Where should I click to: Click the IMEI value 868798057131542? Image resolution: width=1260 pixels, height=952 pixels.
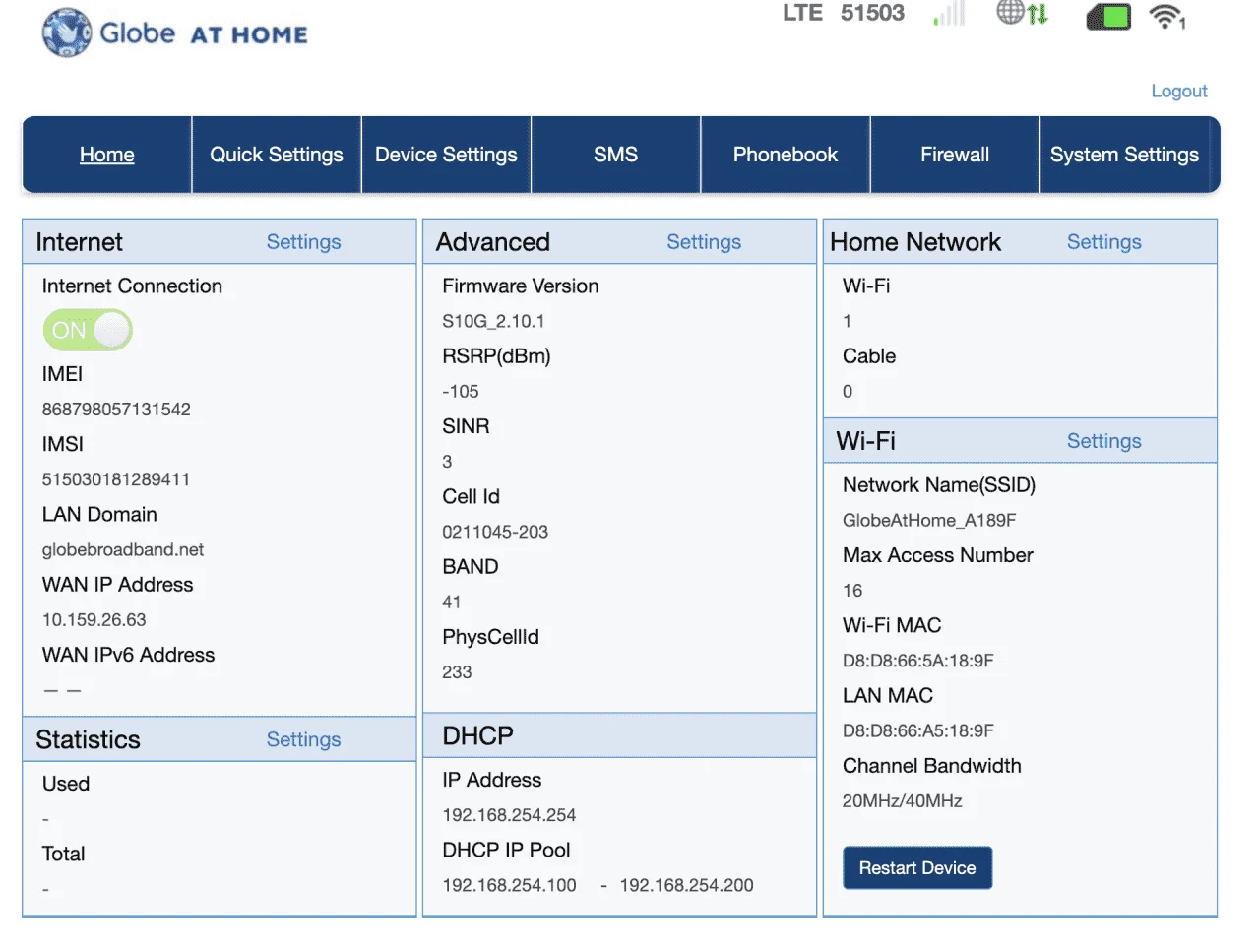click(x=116, y=410)
